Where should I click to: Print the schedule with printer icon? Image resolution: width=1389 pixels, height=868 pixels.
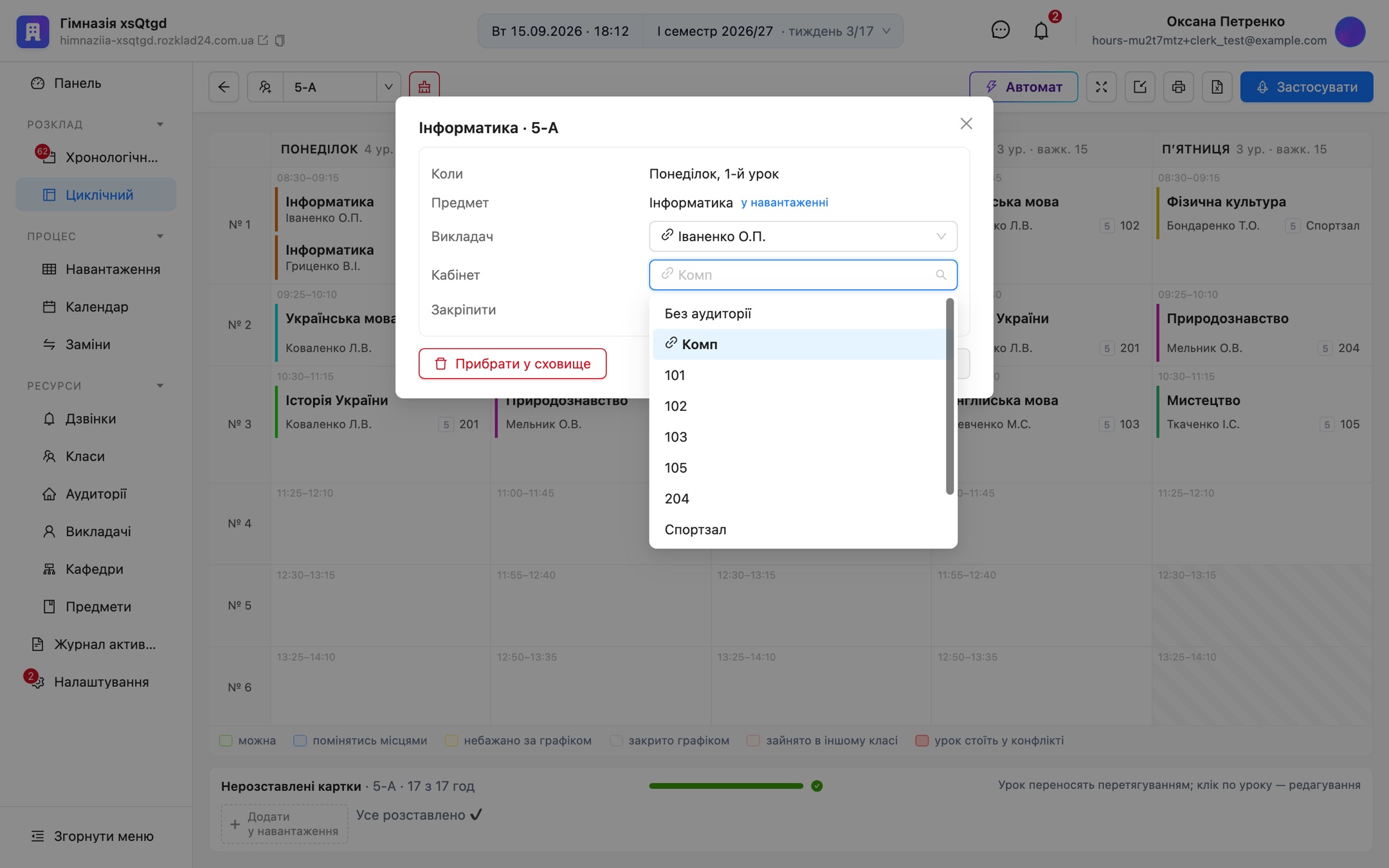click(x=1179, y=87)
